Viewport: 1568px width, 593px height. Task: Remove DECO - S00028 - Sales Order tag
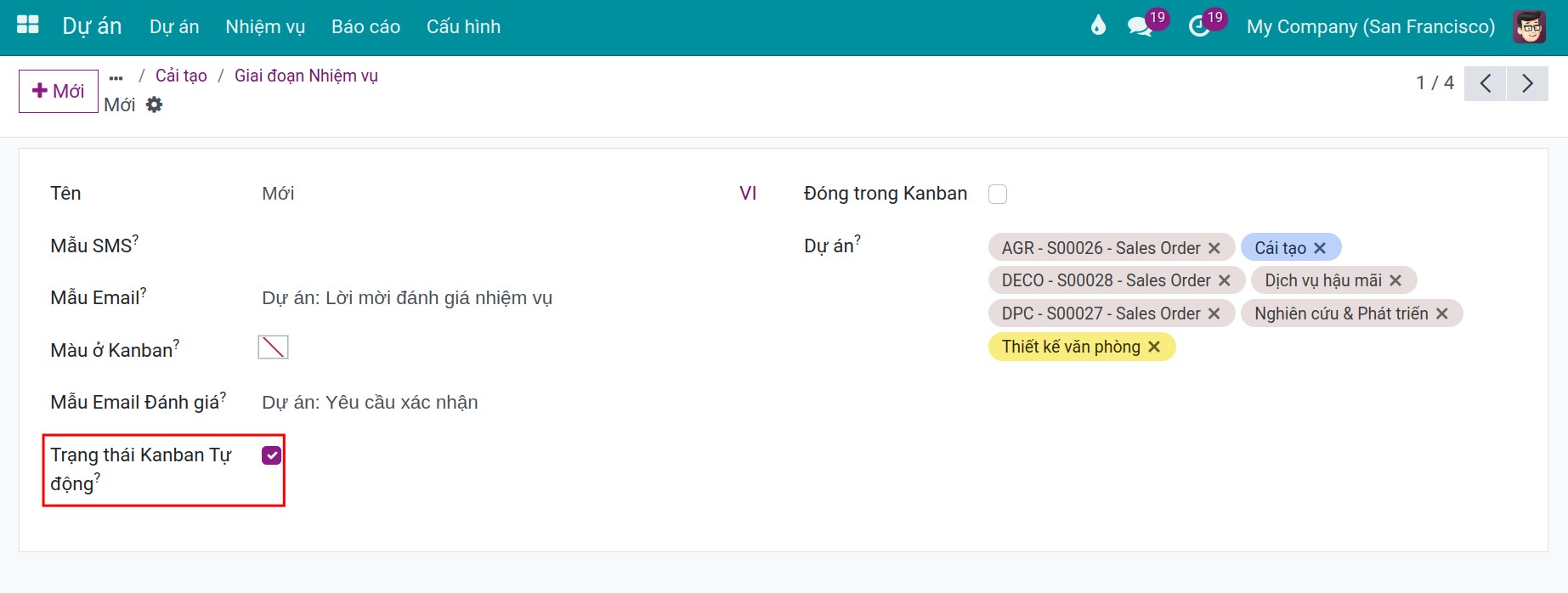pos(1224,280)
